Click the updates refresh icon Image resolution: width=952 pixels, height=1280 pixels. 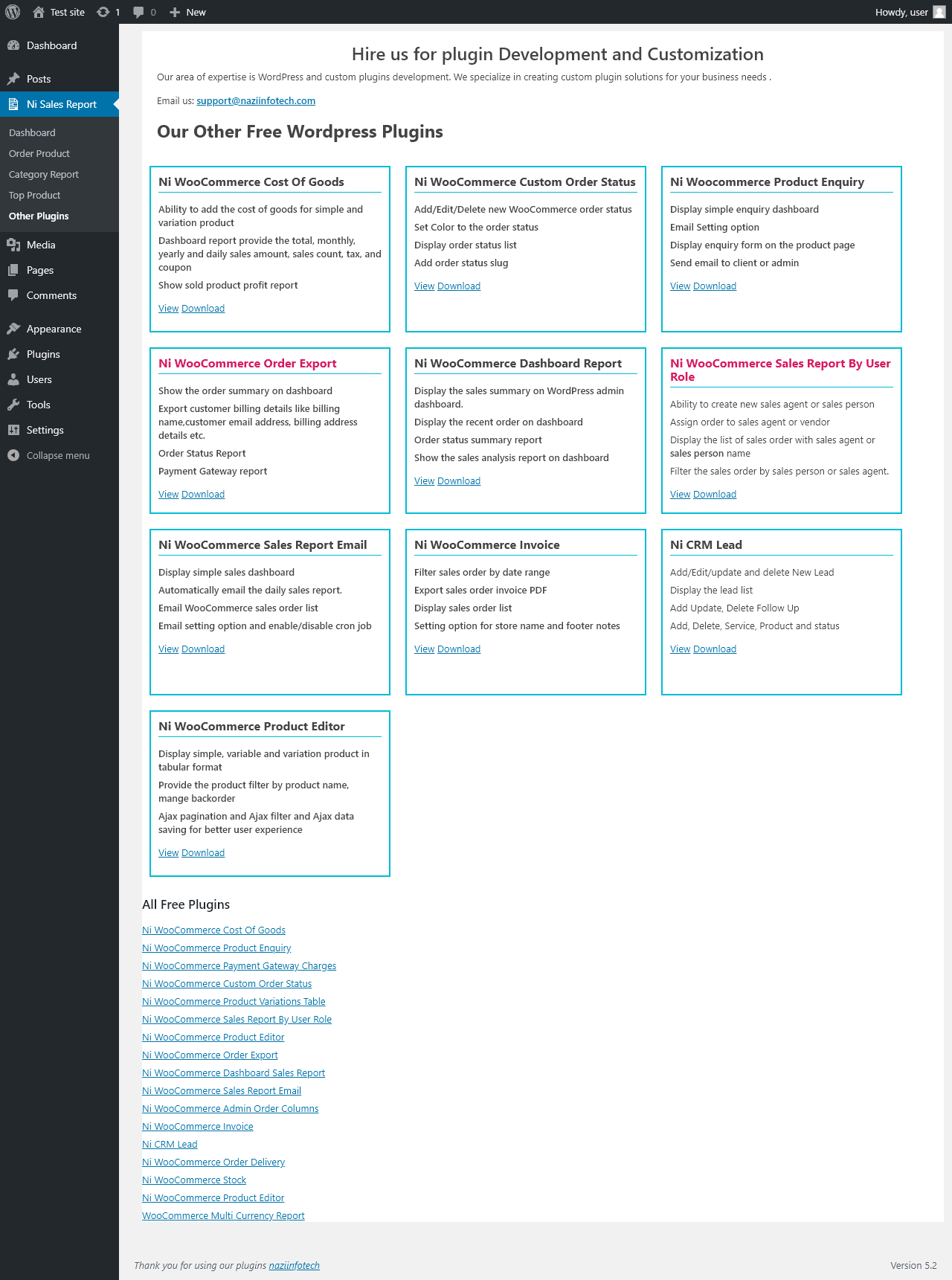[x=103, y=12]
